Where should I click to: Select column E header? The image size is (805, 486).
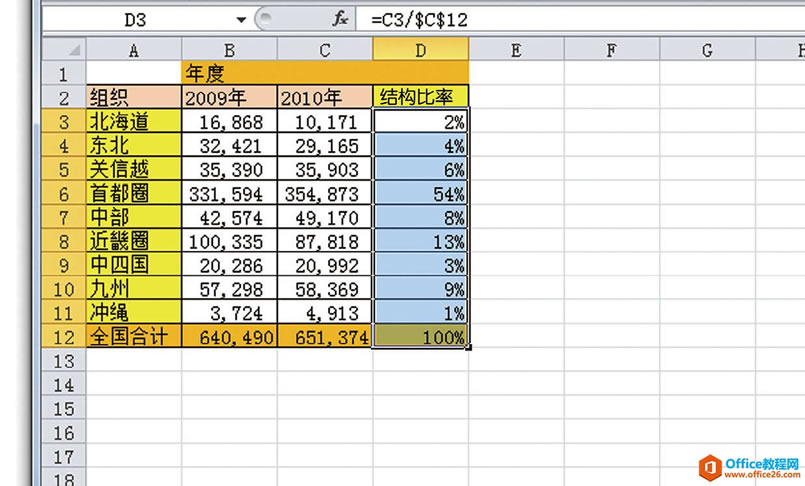click(516, 50)
